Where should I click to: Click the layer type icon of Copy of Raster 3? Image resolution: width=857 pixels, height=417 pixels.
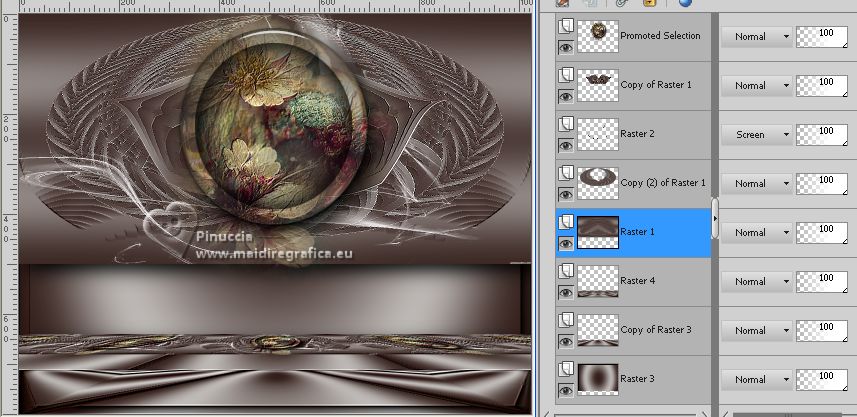[x=566, y=320]
